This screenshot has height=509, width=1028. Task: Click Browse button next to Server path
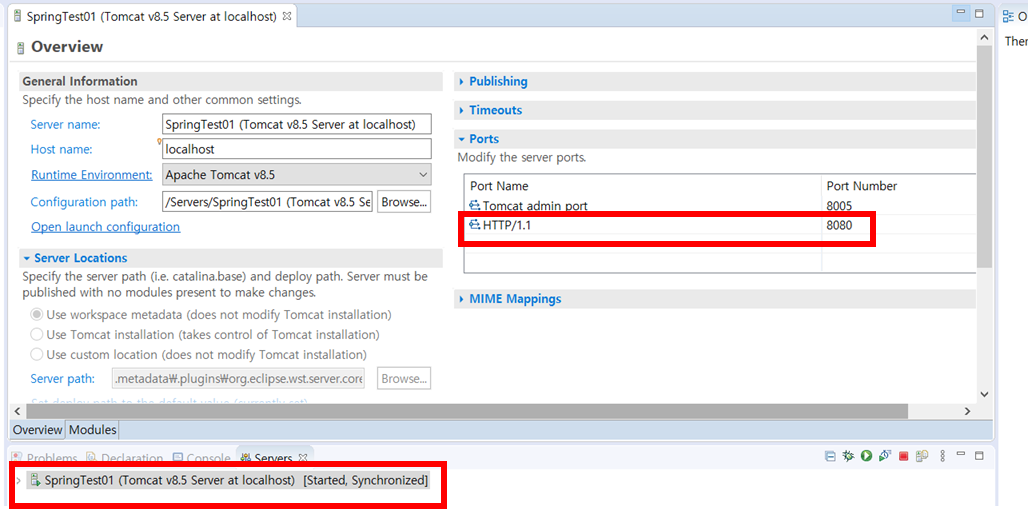(x=404, y=378)
